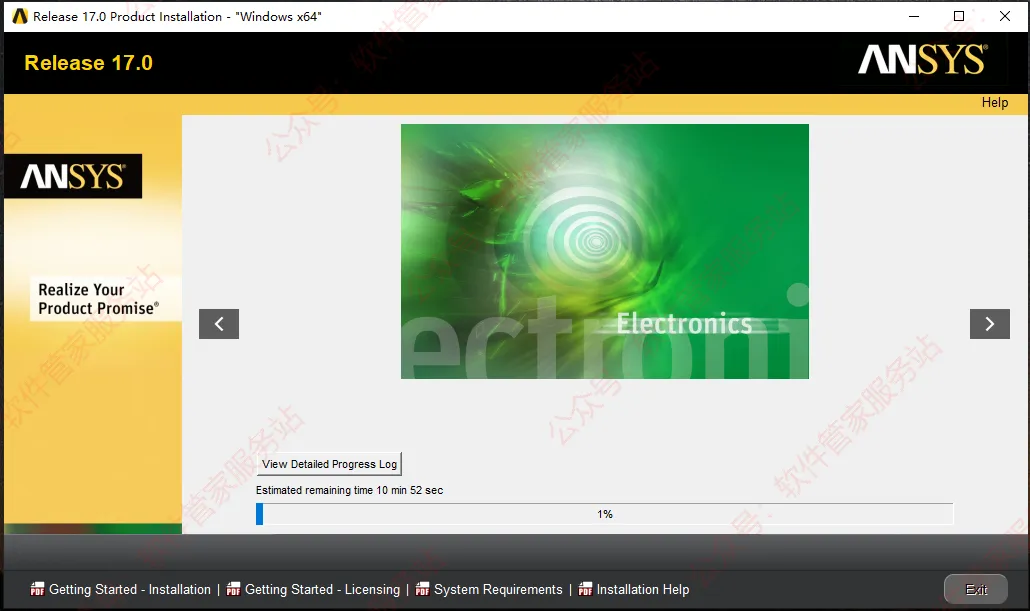Open the View Detailed Progress Log
Viewport: 1030px width, 611px height.
coord(329,464)
